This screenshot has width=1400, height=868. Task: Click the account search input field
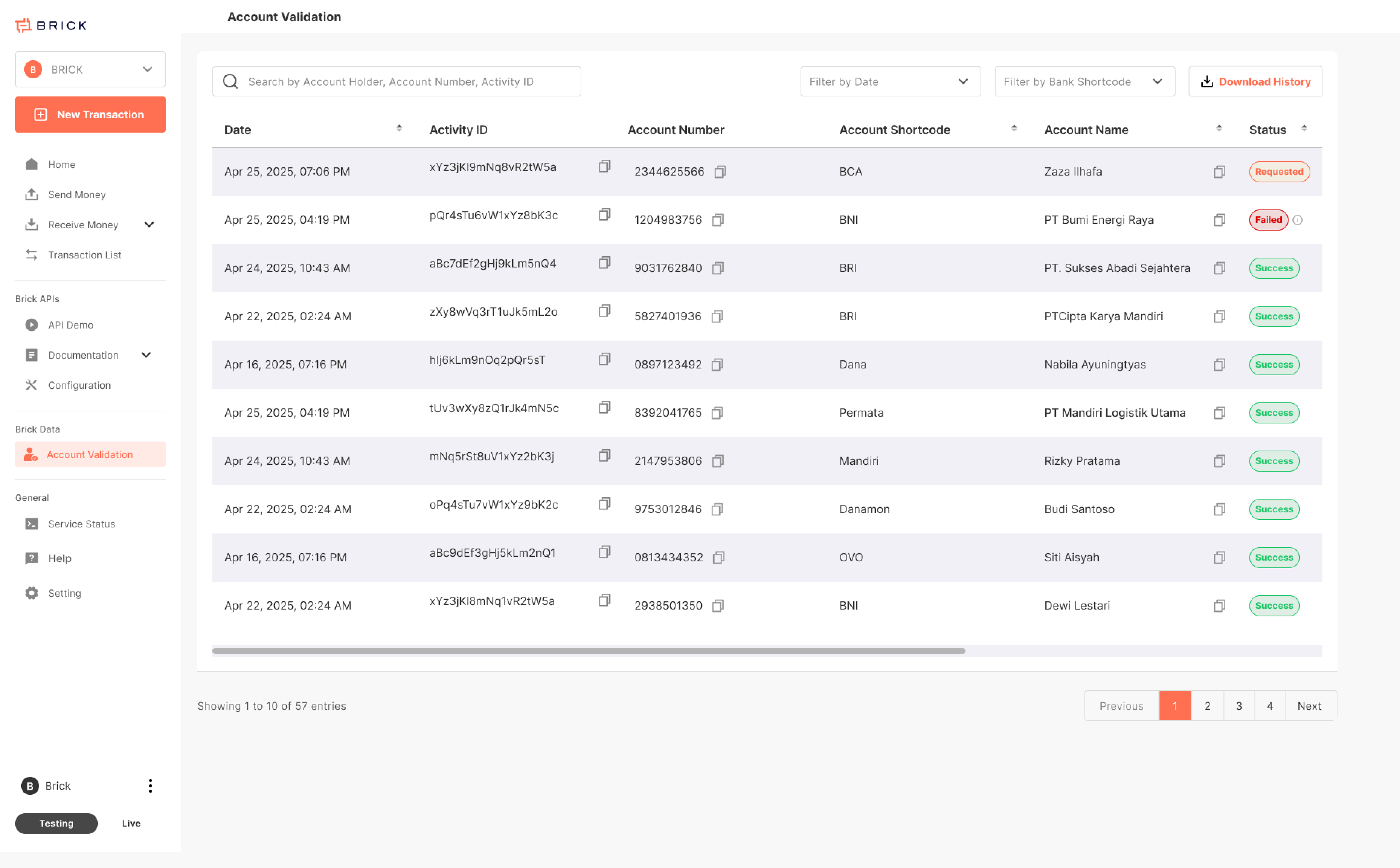(x=396, y=81)
